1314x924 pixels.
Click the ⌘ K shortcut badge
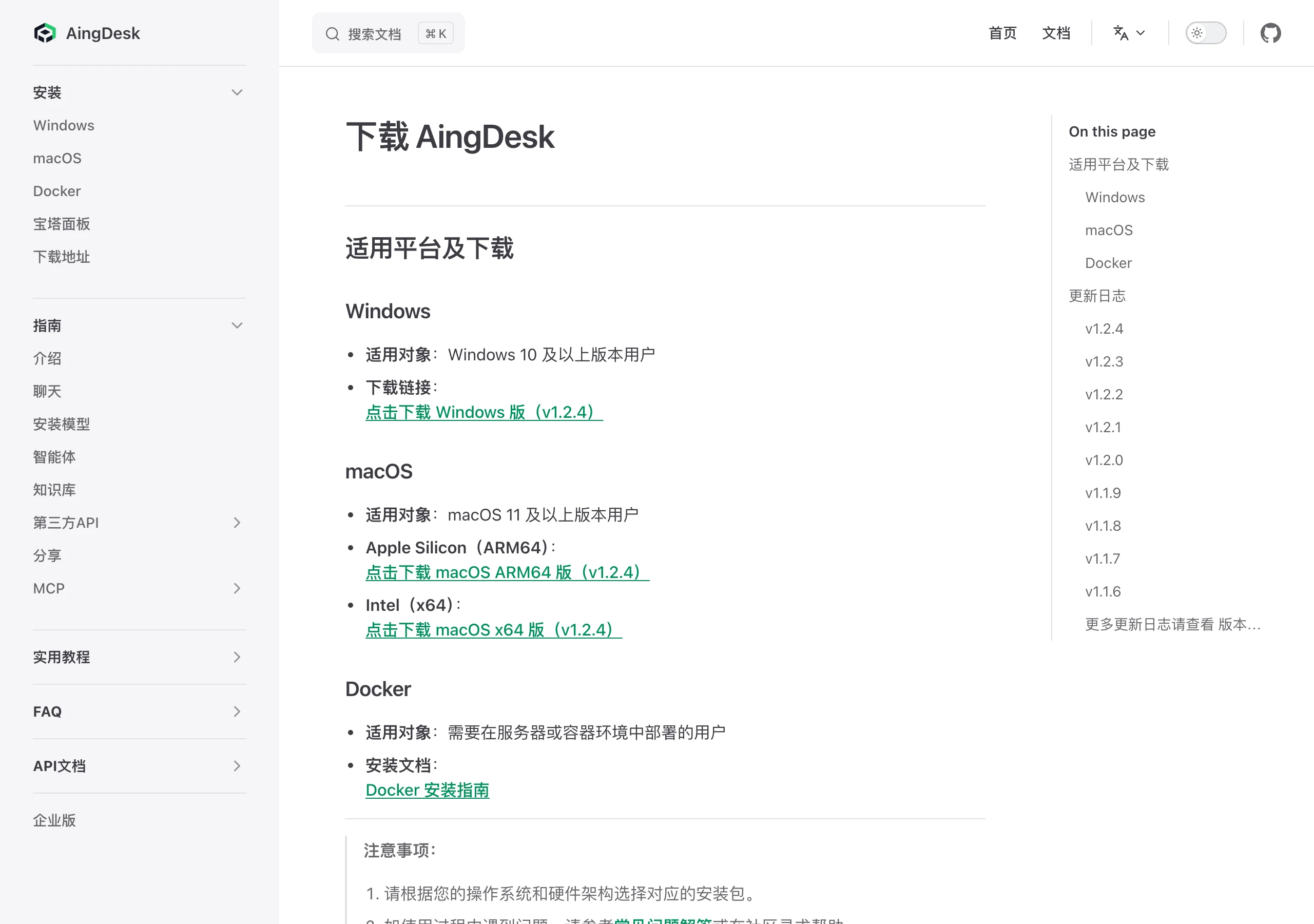(436, 33)
